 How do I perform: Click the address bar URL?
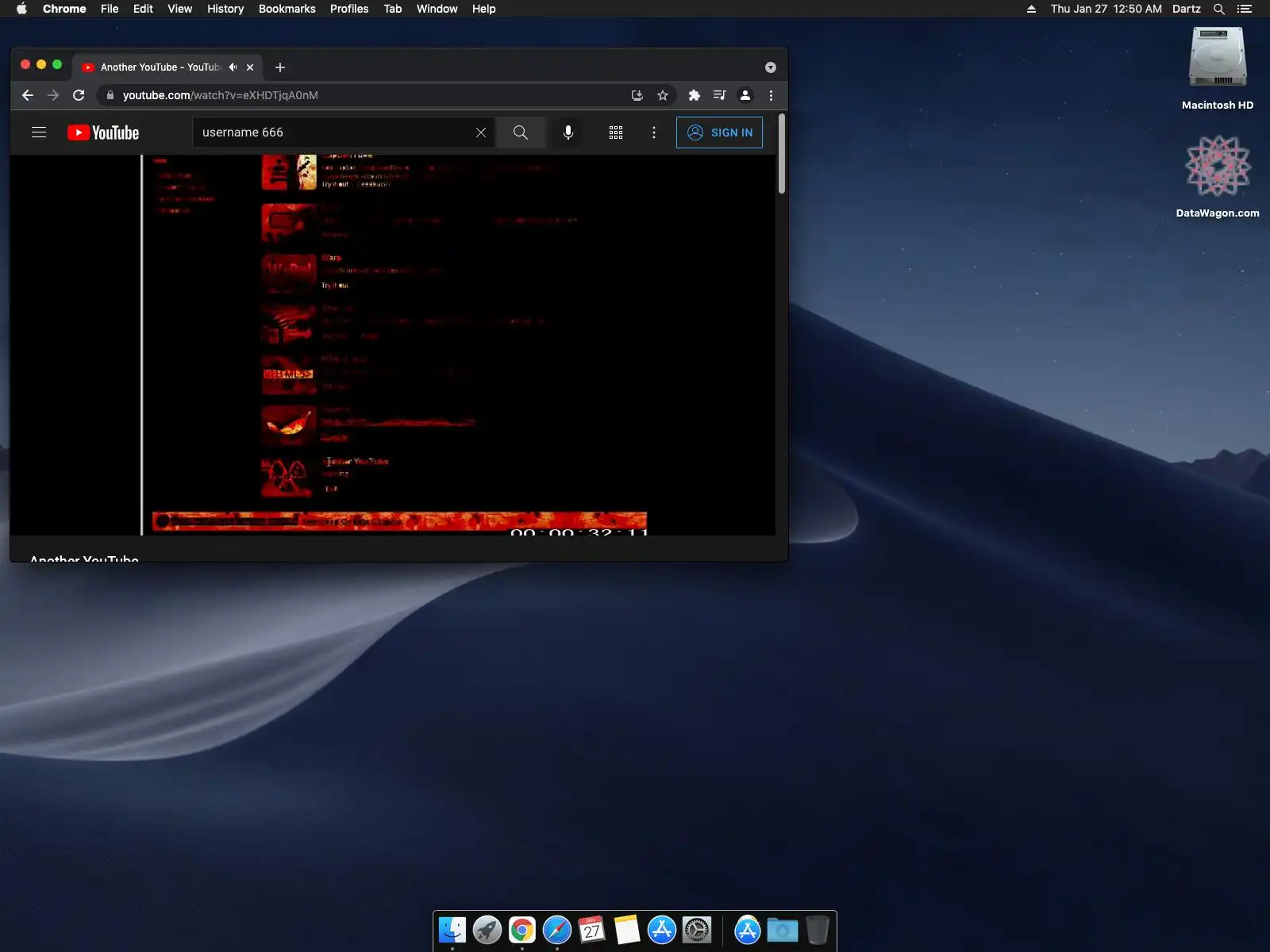pyautogui.click(x=220, y=95)
